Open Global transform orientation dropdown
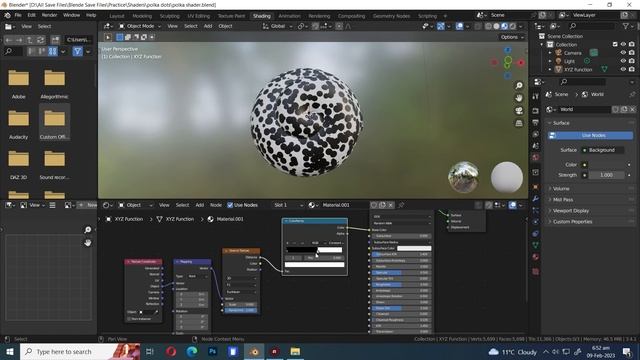The height and width of the screenshot is (360, 640). 278,26
